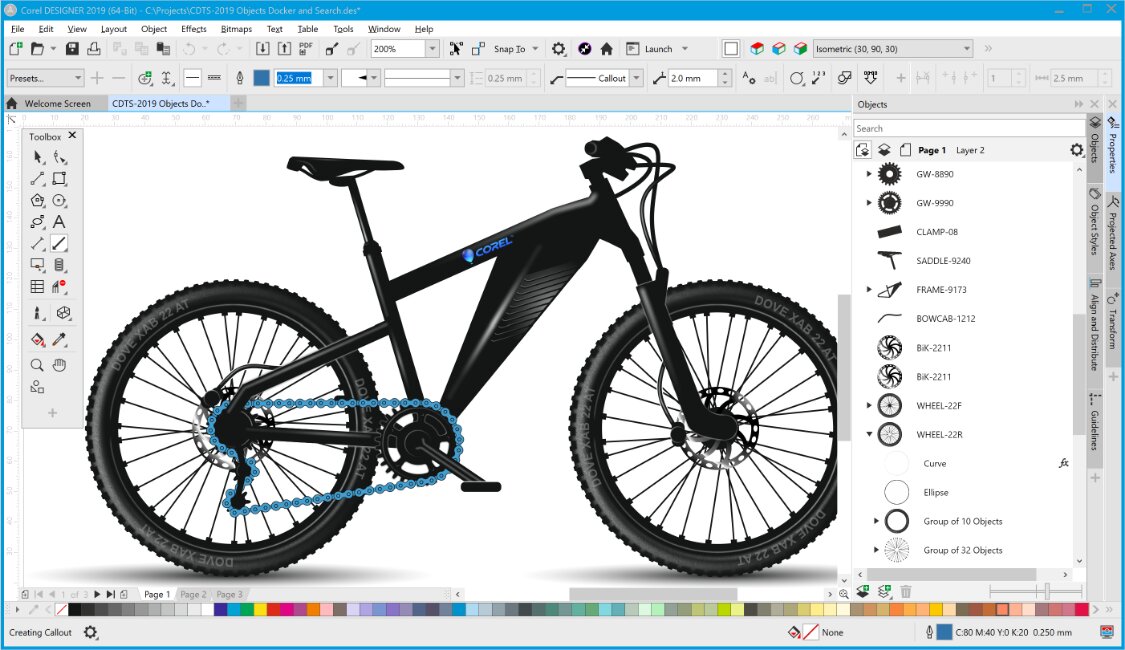Choose the cylinder shape tool in Toolbox
1125x650 pixels.
coord(60,265)
